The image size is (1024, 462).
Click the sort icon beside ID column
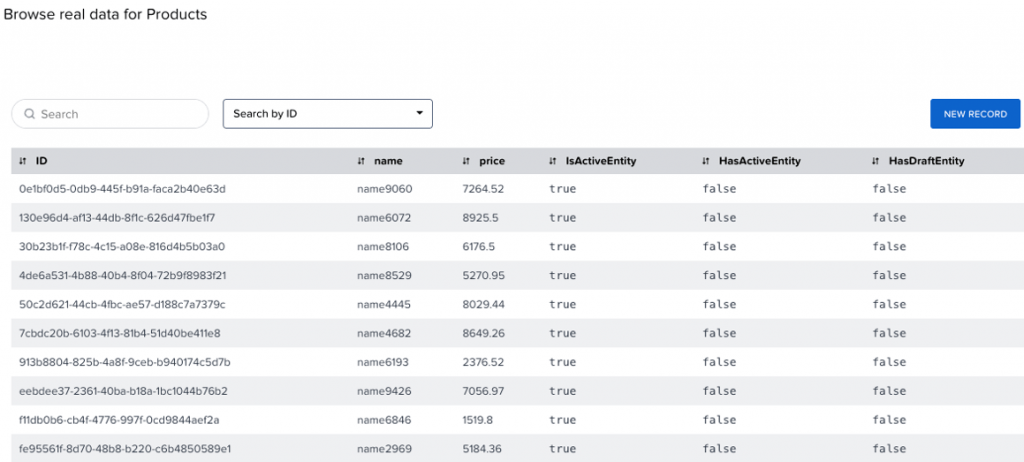click(23, 161)
